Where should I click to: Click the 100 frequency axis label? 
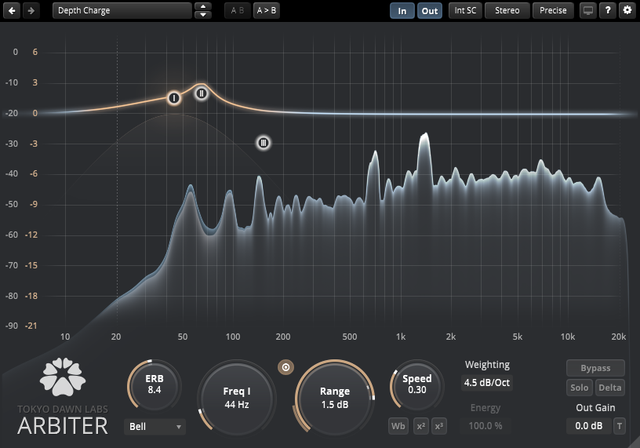coord(233,337)
